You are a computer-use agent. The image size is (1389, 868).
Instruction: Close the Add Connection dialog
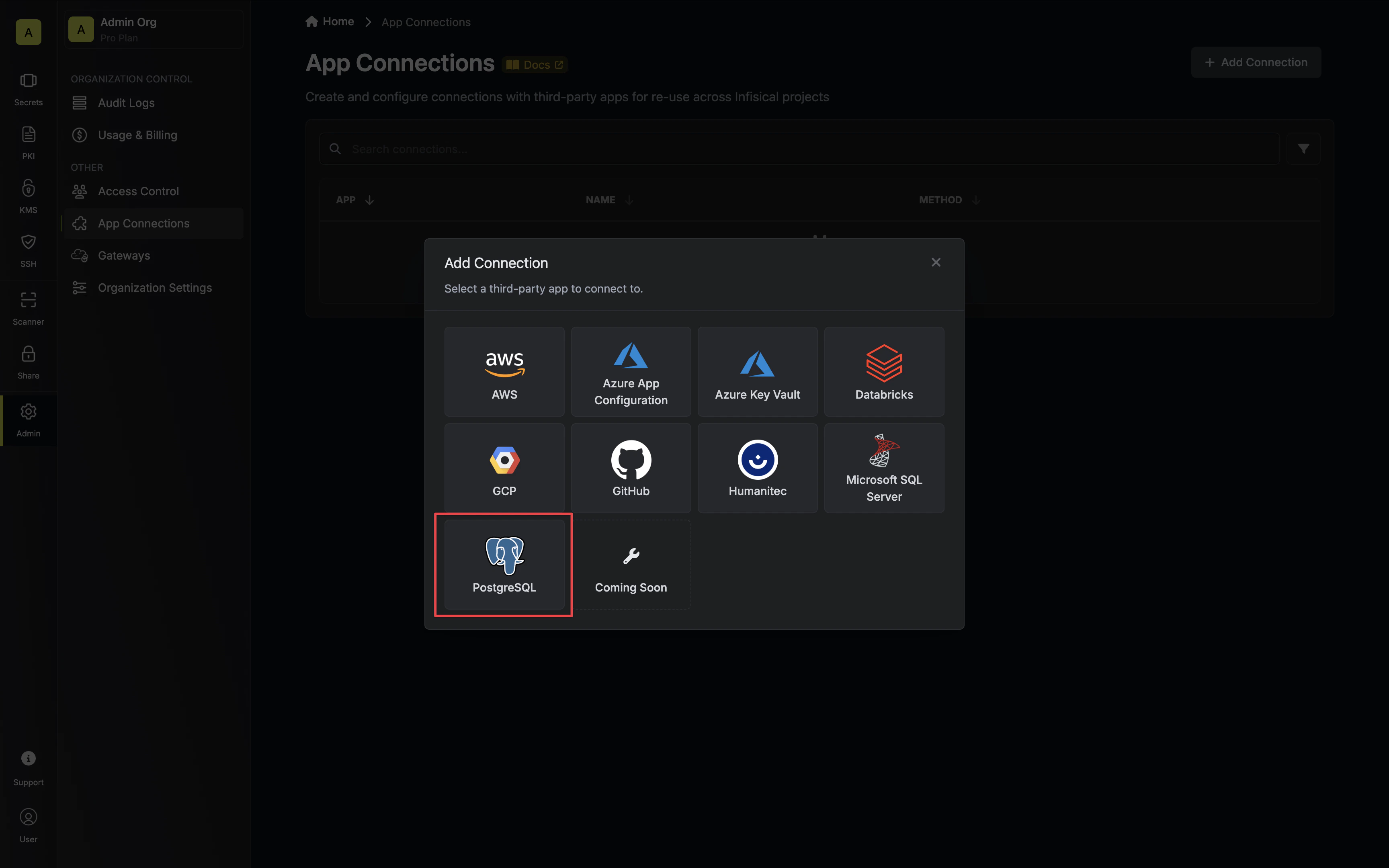coord(936,262)
